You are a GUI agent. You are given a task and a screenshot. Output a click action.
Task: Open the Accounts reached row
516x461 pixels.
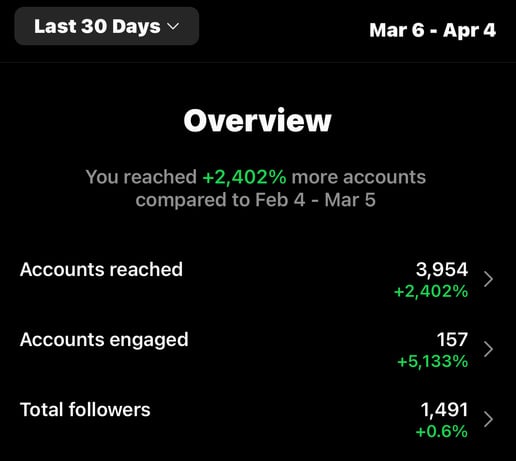257,279
